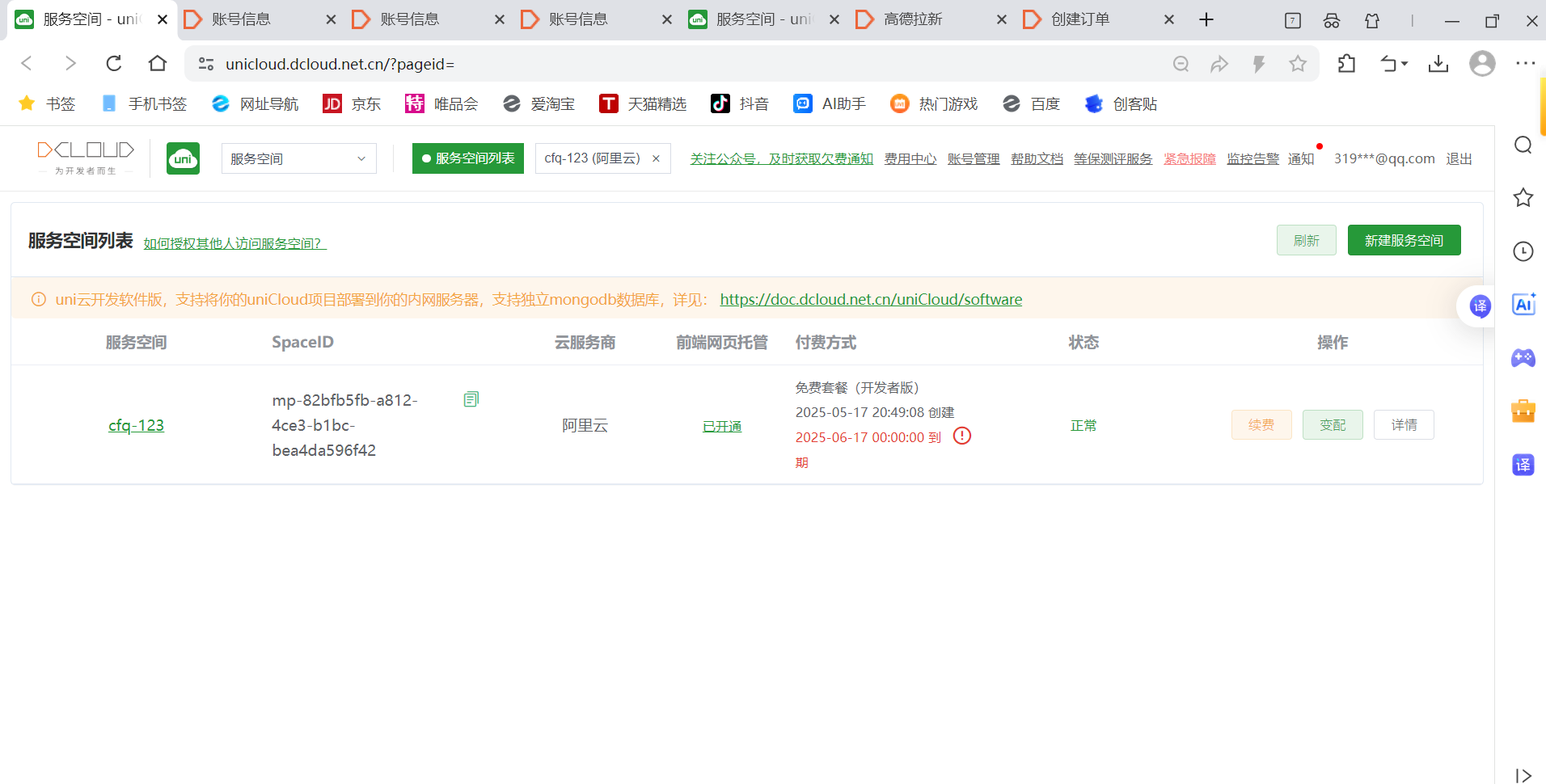Copy the SpaceID with the copy icon
The image size is (1546, 784).
click(471, 399)
